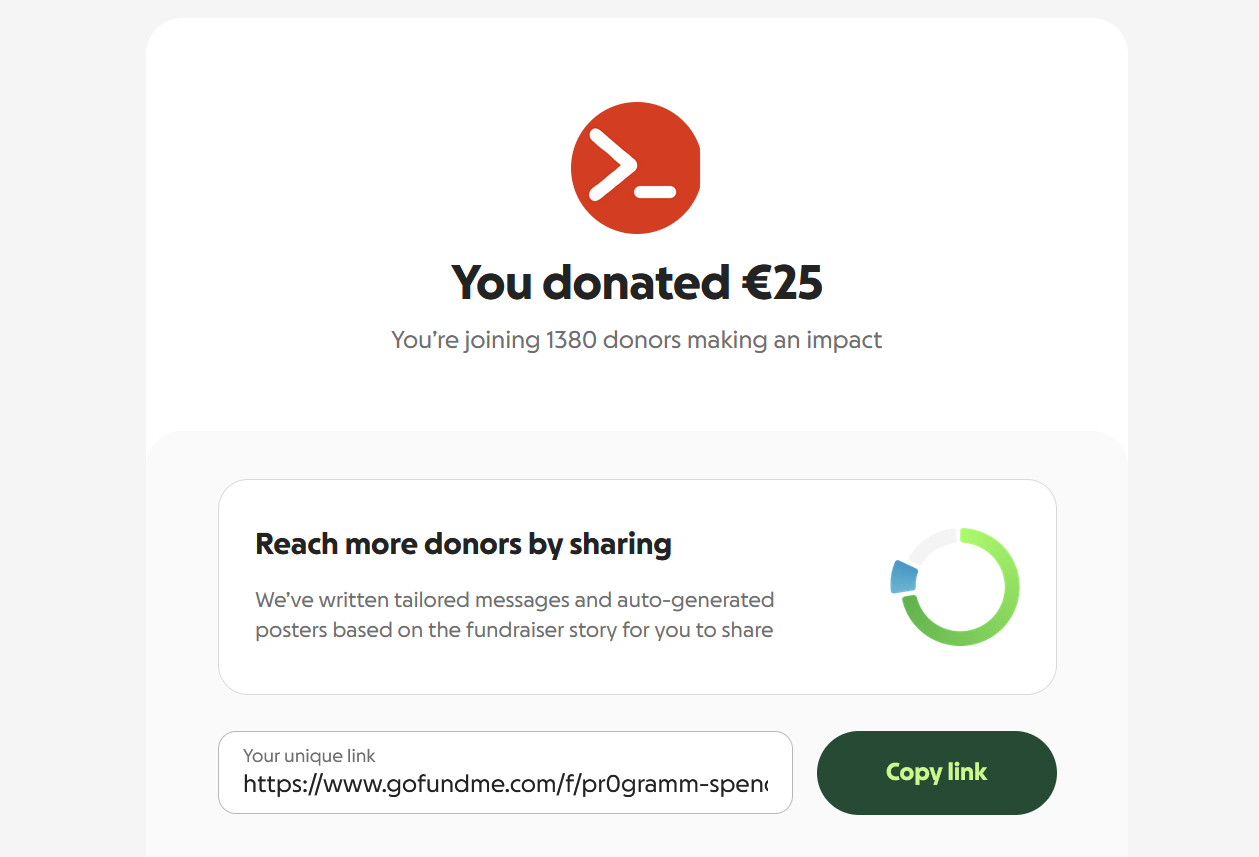1259x857 pixels.
Task: Click the 1380 donor count number
Action: coord(572,340)
